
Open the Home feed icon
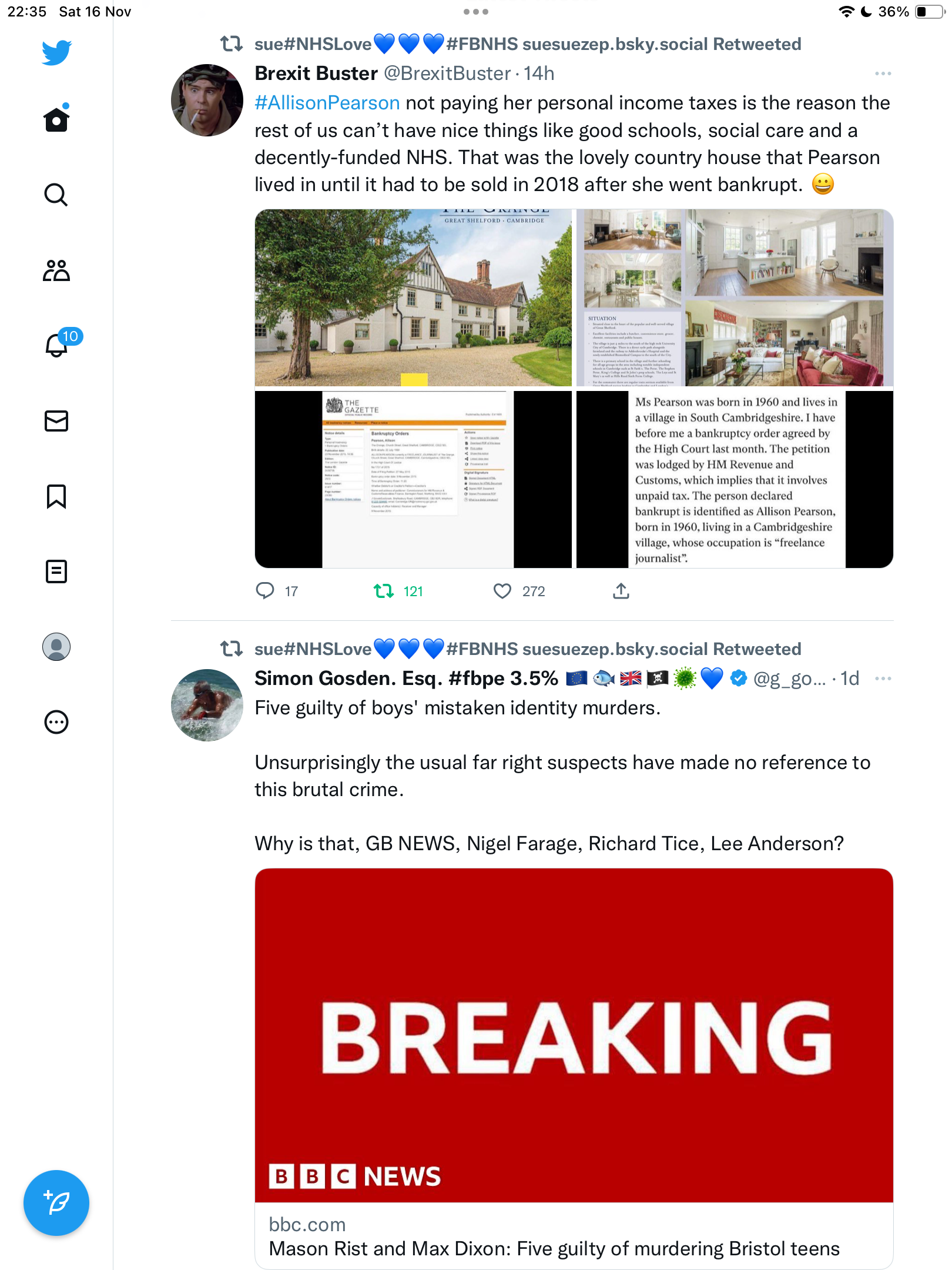tap(56, 119)
